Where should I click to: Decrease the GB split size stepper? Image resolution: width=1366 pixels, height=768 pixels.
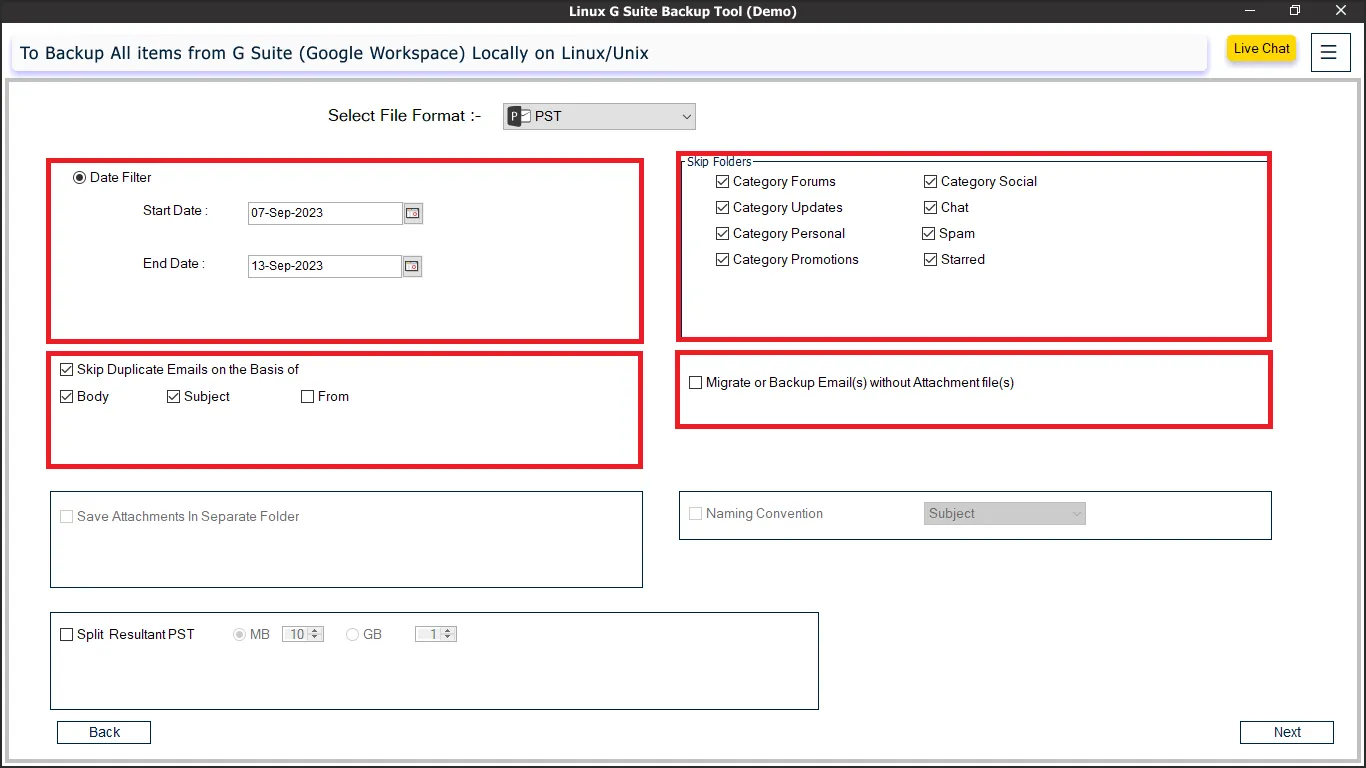[x=449, y=638]
